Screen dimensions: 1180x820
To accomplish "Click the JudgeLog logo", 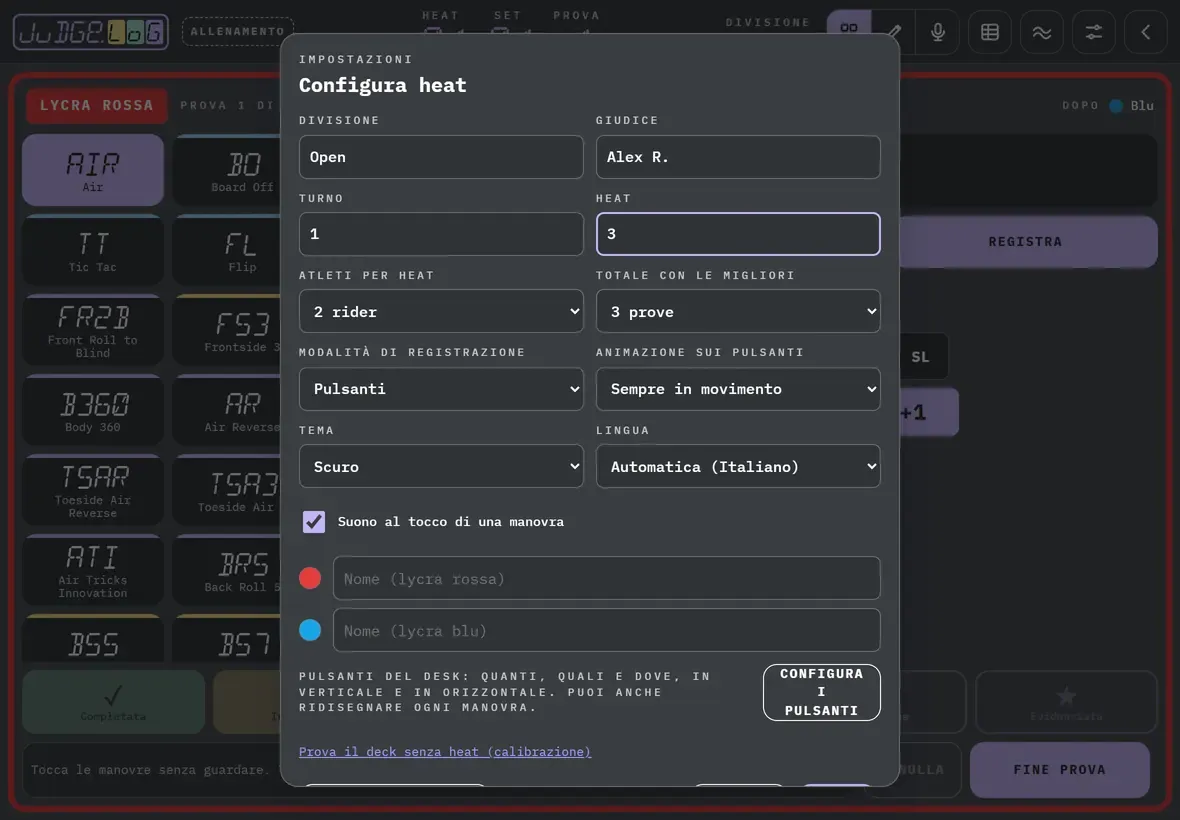I will (x=90, y=32).
